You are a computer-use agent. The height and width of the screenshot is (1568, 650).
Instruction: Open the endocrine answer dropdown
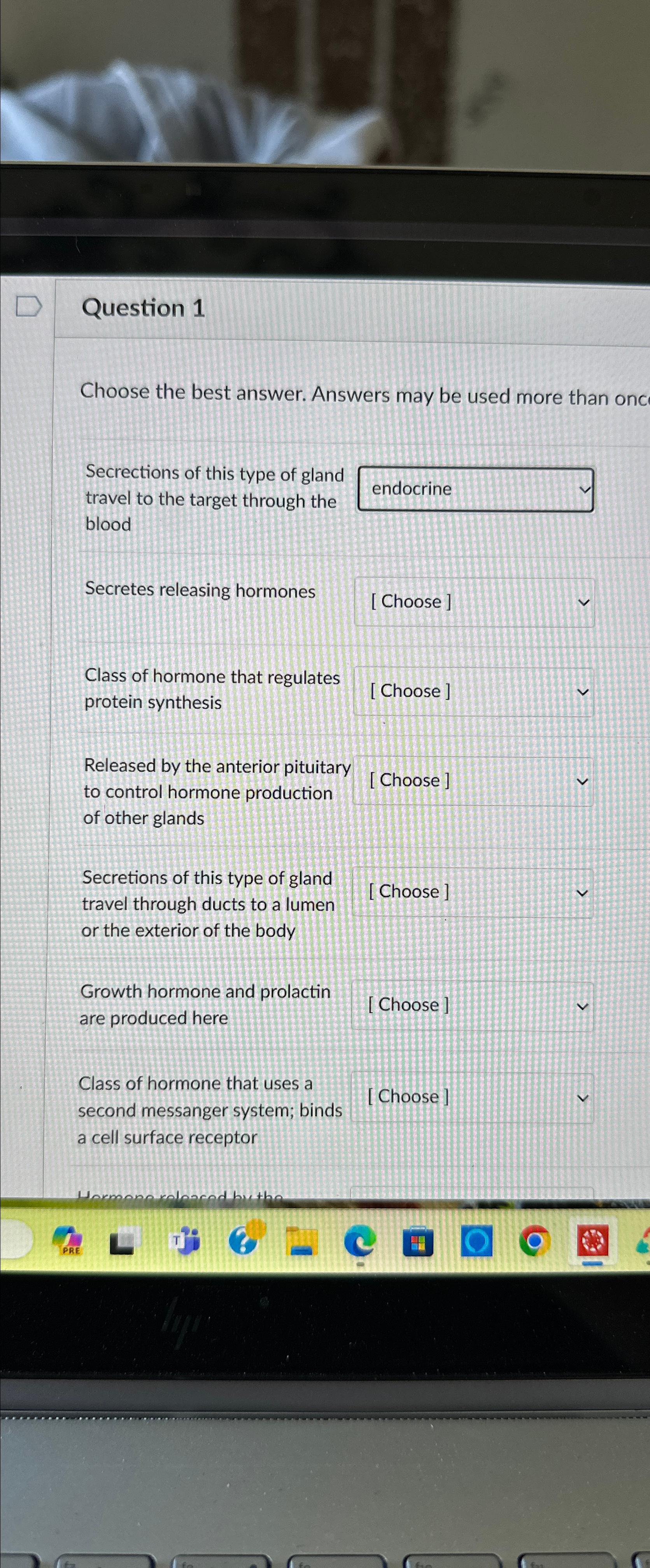[475, 490]
